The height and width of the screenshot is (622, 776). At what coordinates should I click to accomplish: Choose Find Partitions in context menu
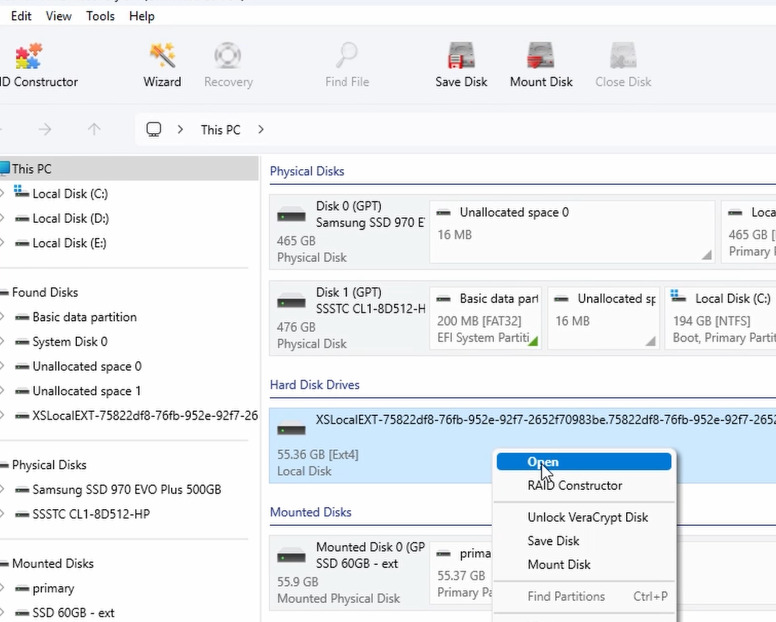tap(584, 596)
